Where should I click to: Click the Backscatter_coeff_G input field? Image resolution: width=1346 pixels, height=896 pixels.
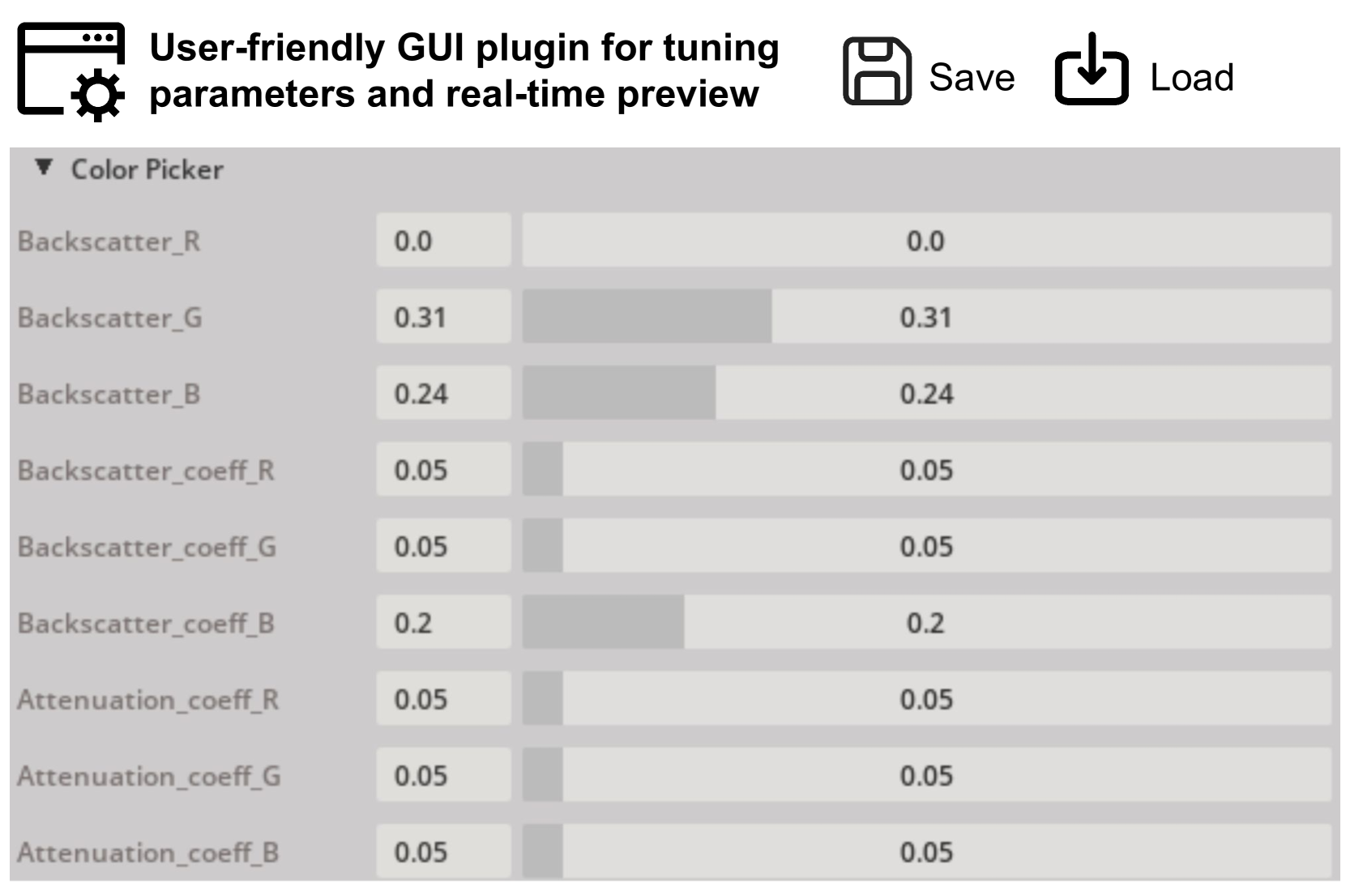click(443, 547)
